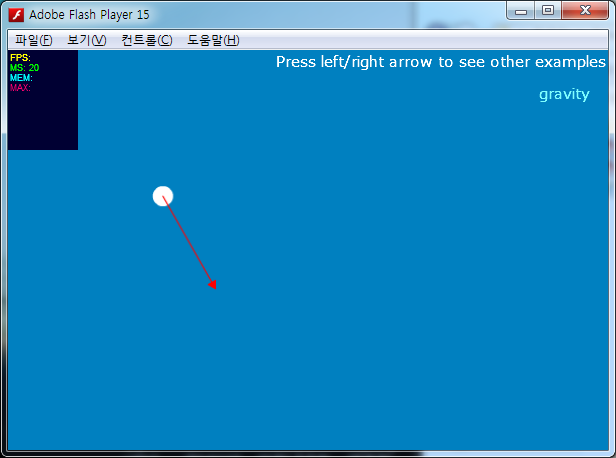The image size is (616, 458).
Task: Click the middle of the red vector line
Action: pyautogui.click(x=189, y=242)
